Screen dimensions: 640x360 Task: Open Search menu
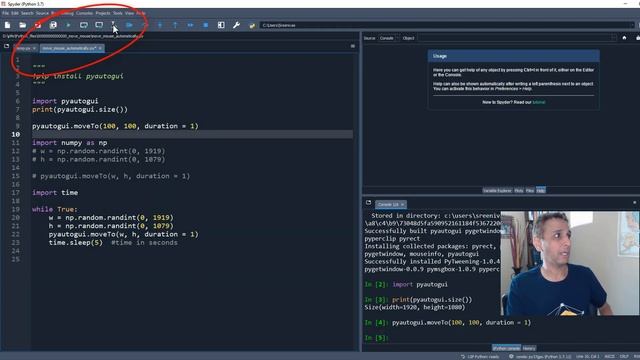(27, 13)
